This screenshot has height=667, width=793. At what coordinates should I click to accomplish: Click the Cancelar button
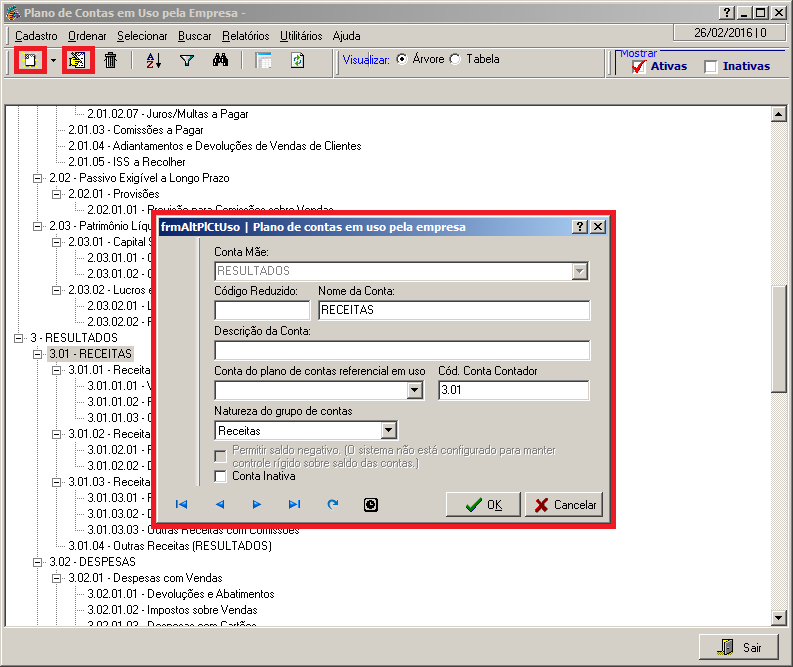[x=564, y=505]
